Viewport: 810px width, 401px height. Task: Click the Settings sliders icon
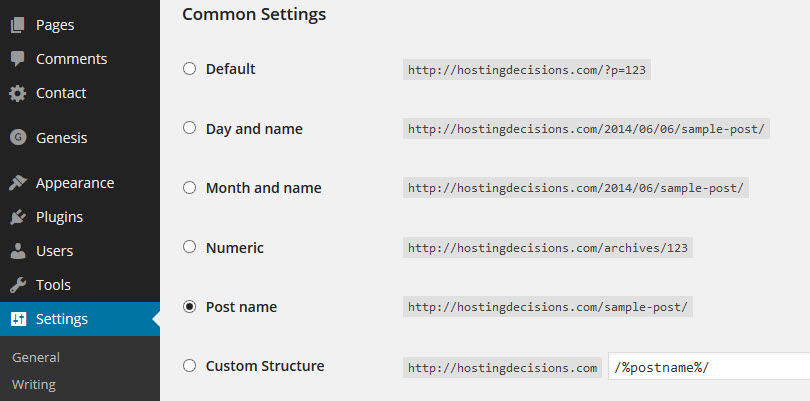click(x=18, y=319)
